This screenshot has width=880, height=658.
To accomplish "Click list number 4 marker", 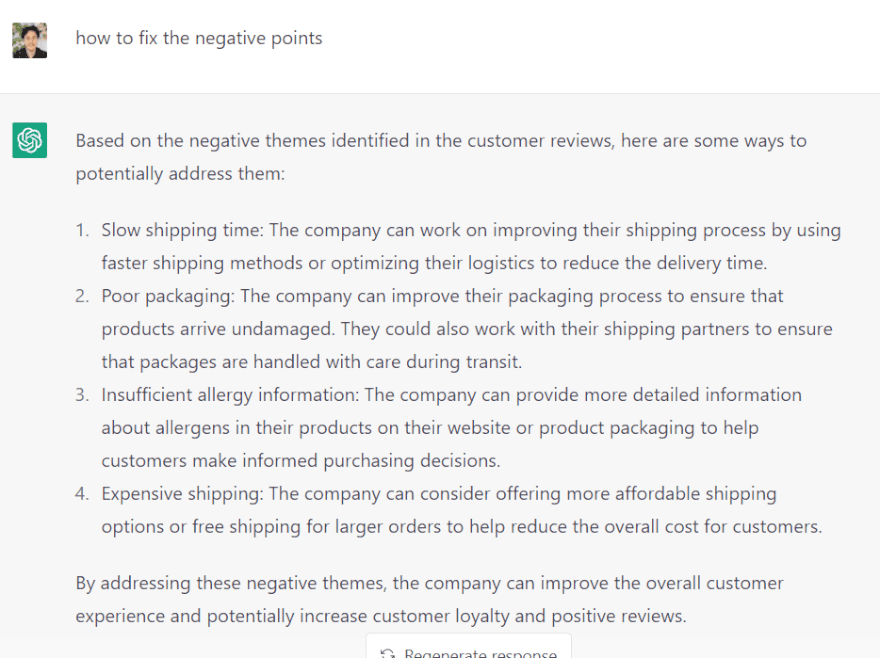I will [82, 494].
